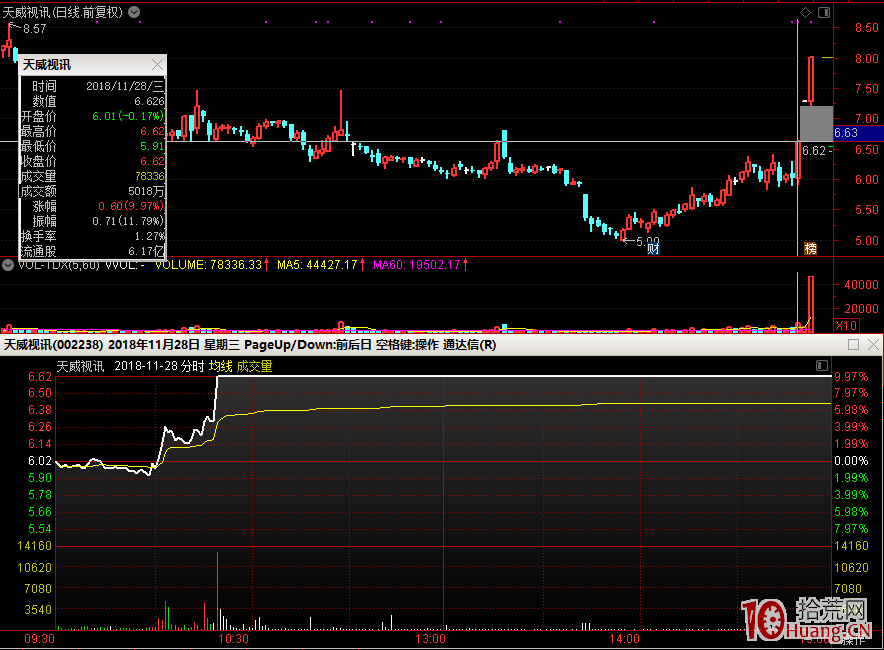Click the 财 marker on the K-line chart
This screenshot has height=650, width=884.
tap(653, 249)
